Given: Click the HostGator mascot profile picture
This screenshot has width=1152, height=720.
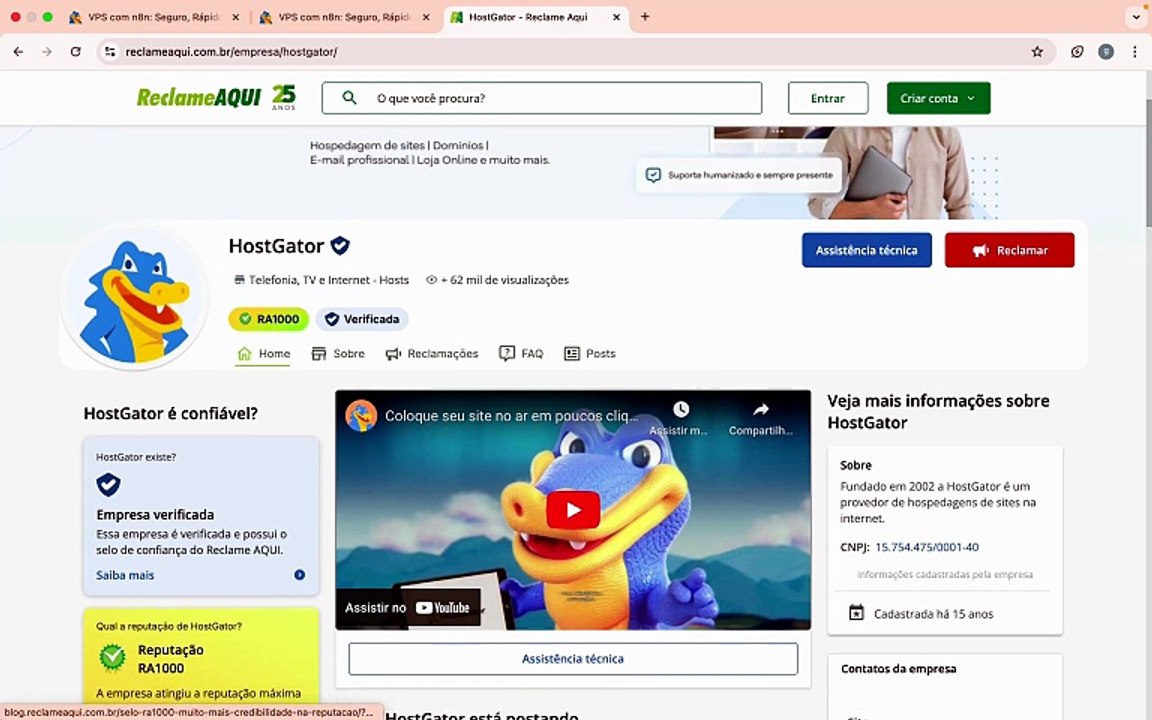Looking at the screenshot, I should pos(134,298).
